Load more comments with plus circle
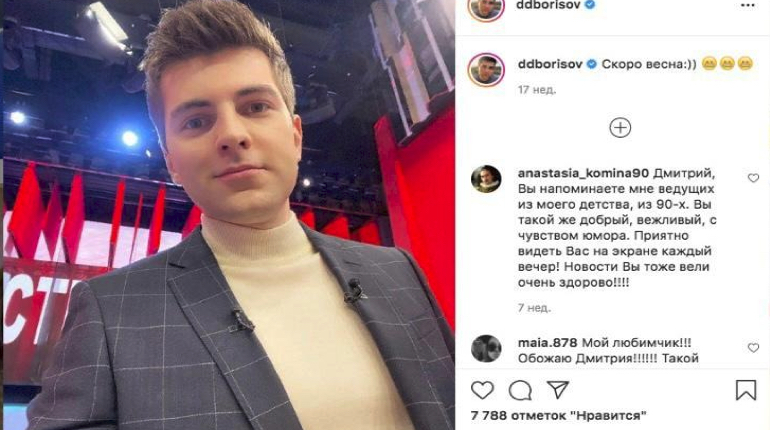770x430 pixels. point(620,128)
